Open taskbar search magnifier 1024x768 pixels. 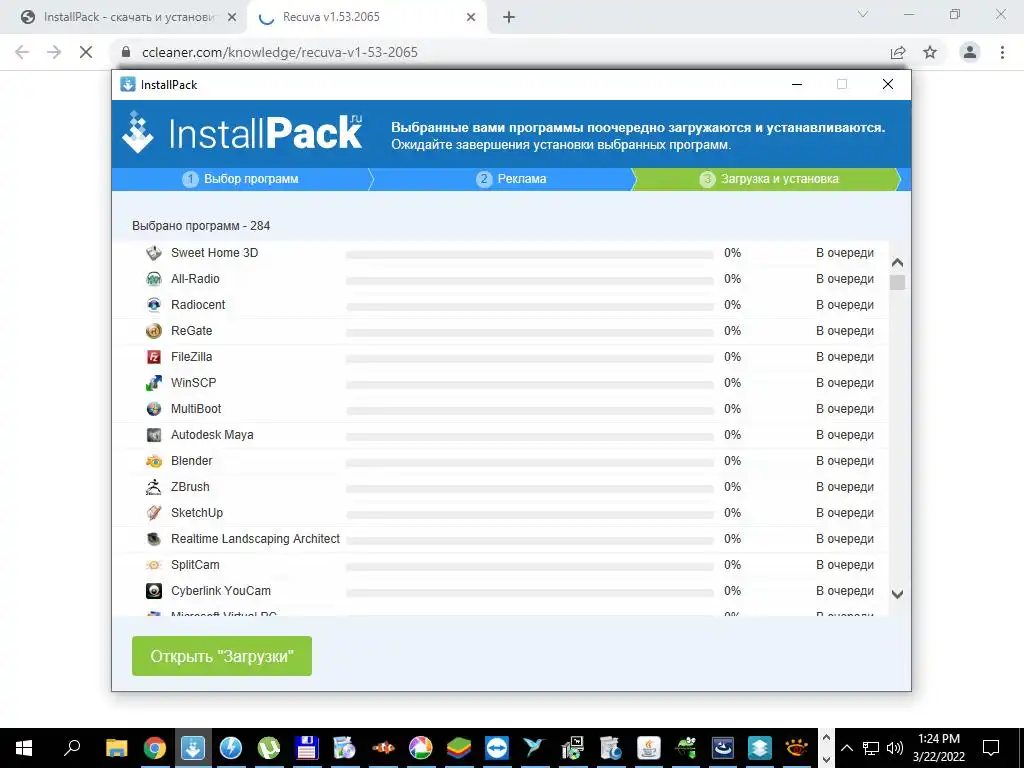click(x=72, y=747)
